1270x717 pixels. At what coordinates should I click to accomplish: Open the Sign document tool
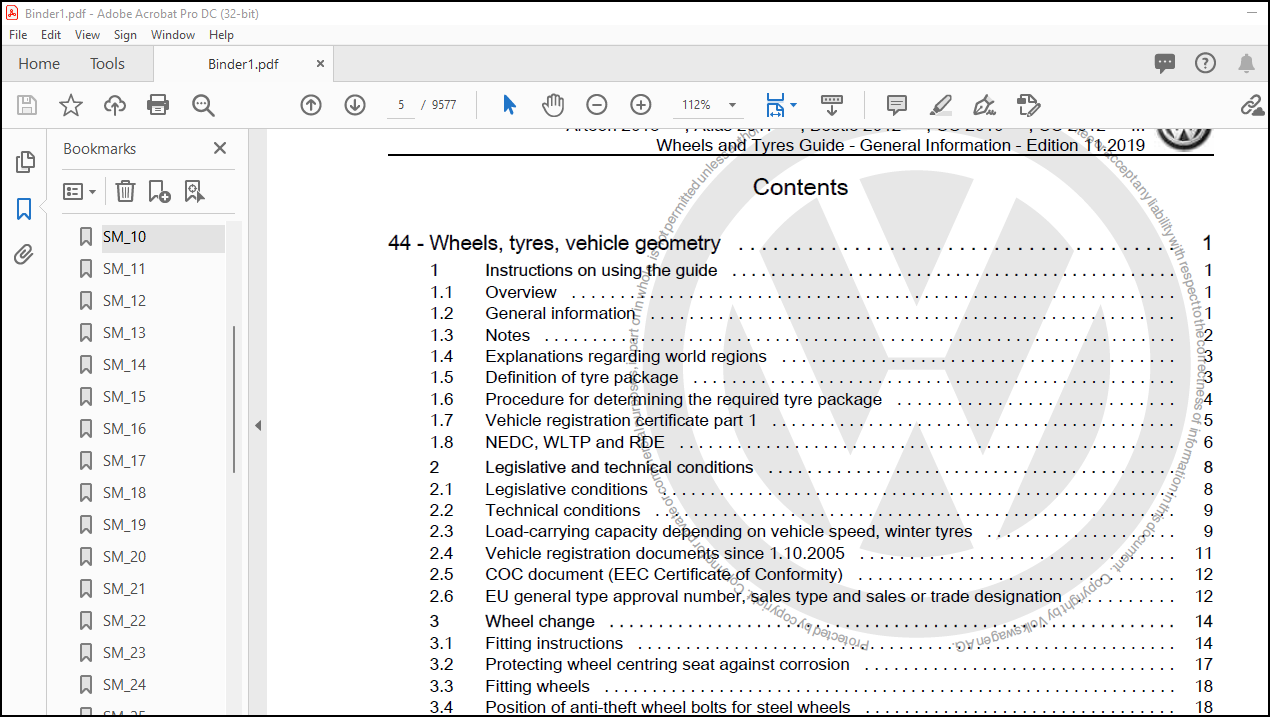click(984, 105)
